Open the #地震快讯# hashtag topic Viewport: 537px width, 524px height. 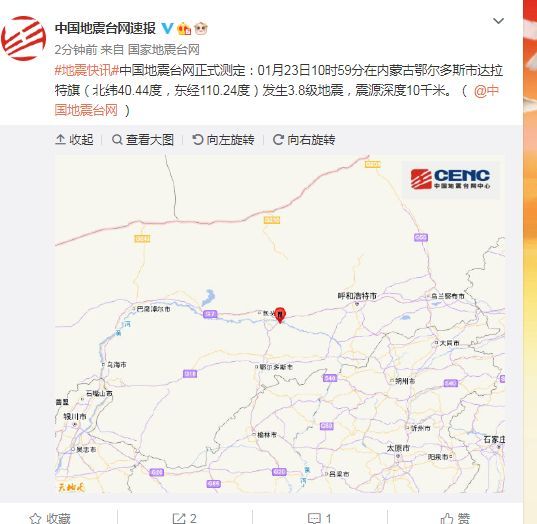(x=87, y=70)
